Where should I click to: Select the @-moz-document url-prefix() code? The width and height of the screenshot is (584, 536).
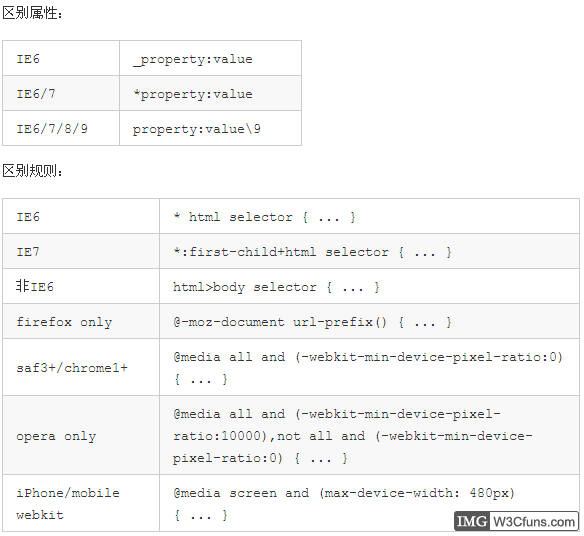(x=312, y=322)
